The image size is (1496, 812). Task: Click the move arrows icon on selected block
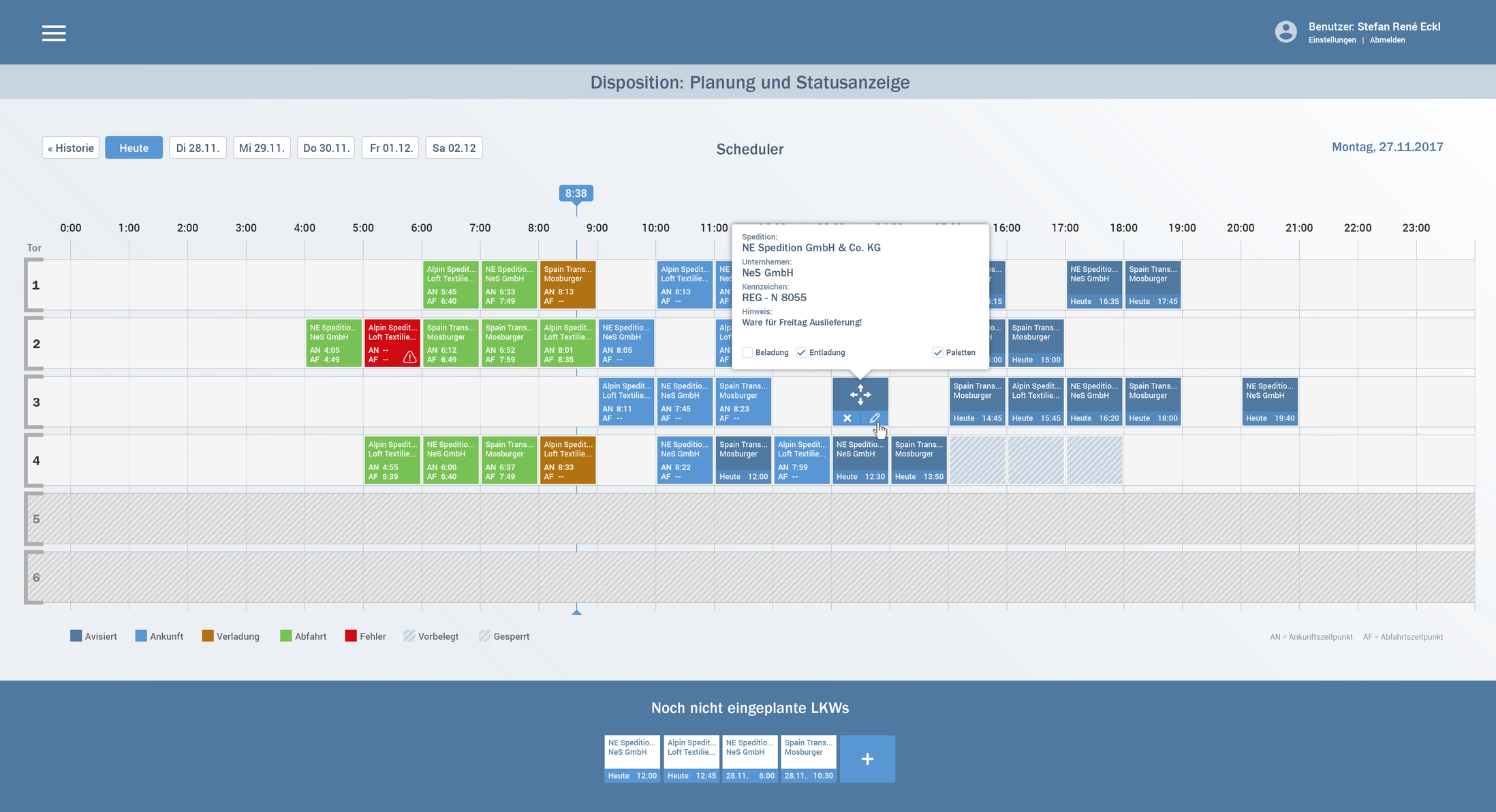click(860, 394)
